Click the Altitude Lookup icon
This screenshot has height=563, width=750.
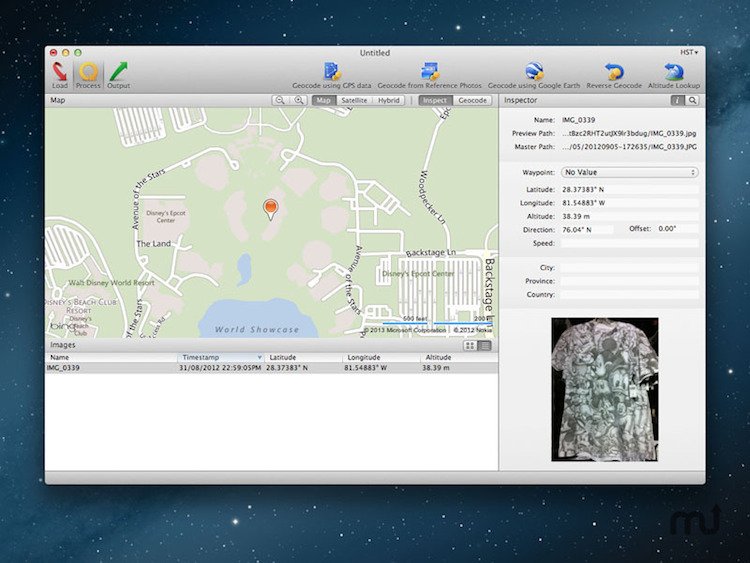pos(673,76)
